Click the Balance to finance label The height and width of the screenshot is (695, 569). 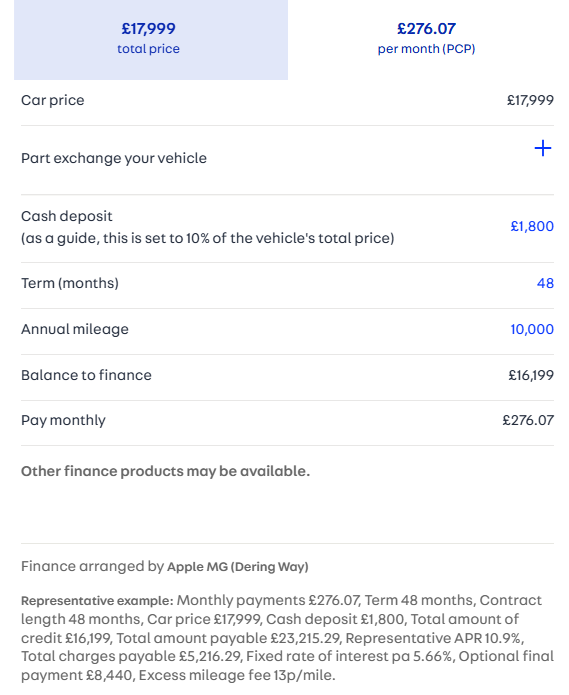tap(86, 375)
